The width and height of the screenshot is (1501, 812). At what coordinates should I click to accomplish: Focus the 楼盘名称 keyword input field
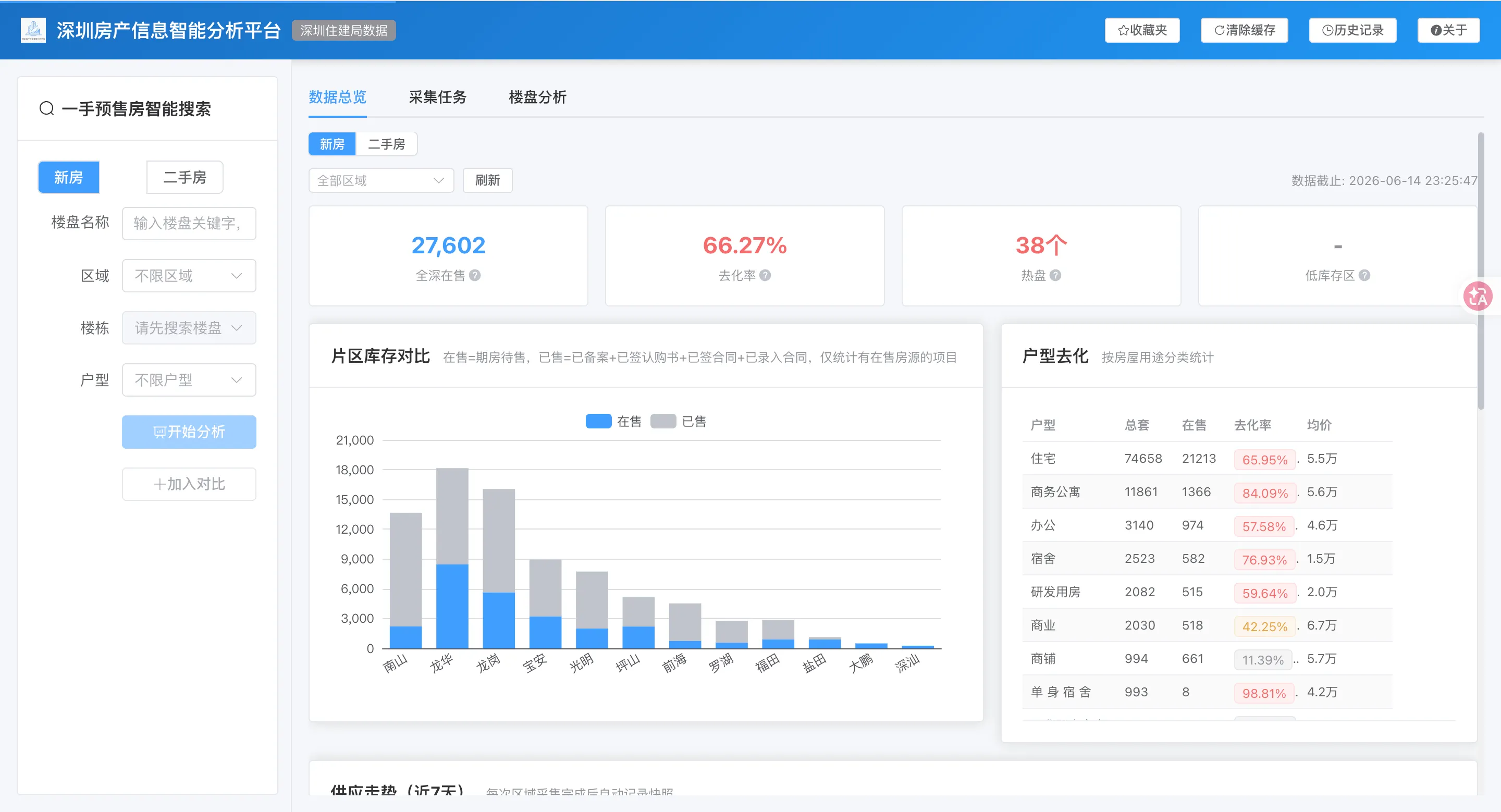tap(189, 223)
